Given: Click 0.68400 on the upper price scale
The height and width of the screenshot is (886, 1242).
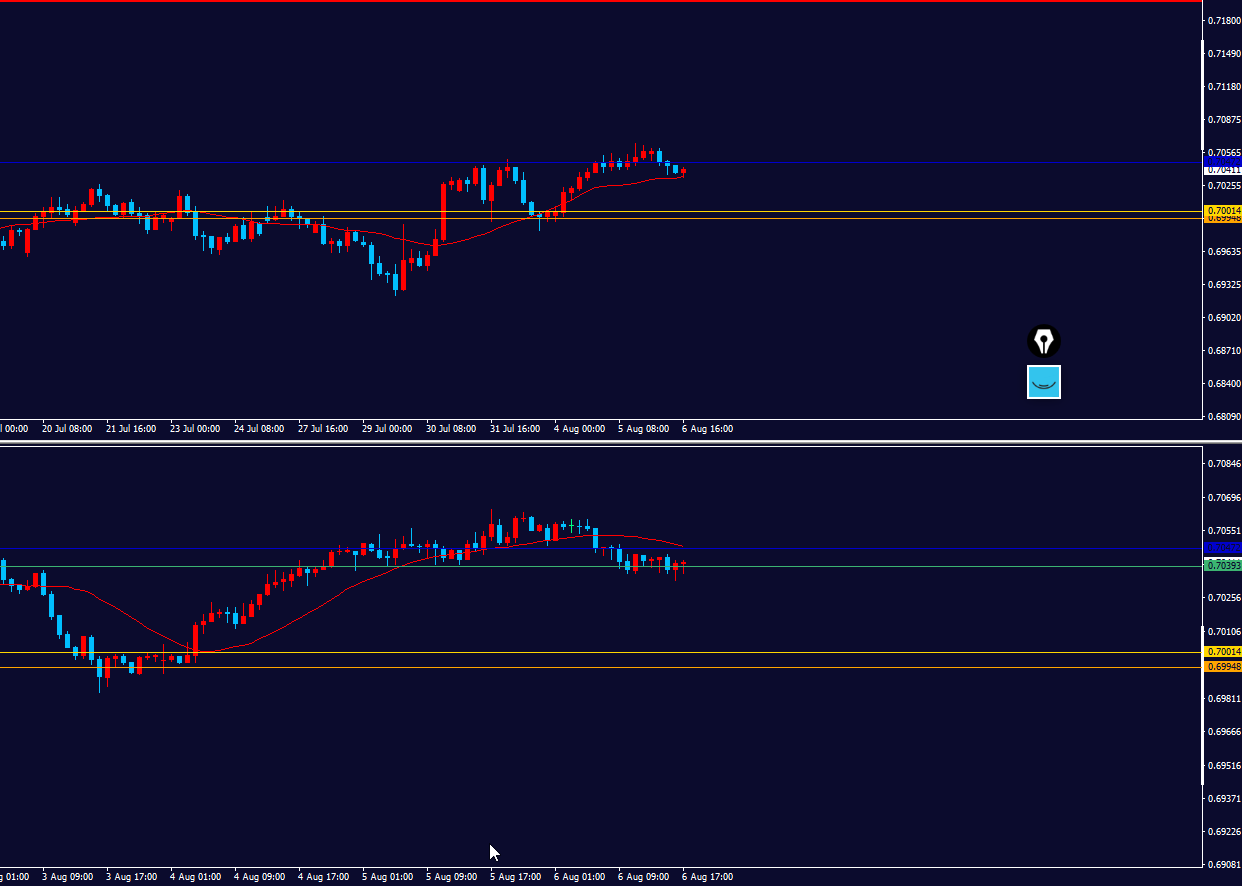Looking at the screenshot, I should 1224,383.
